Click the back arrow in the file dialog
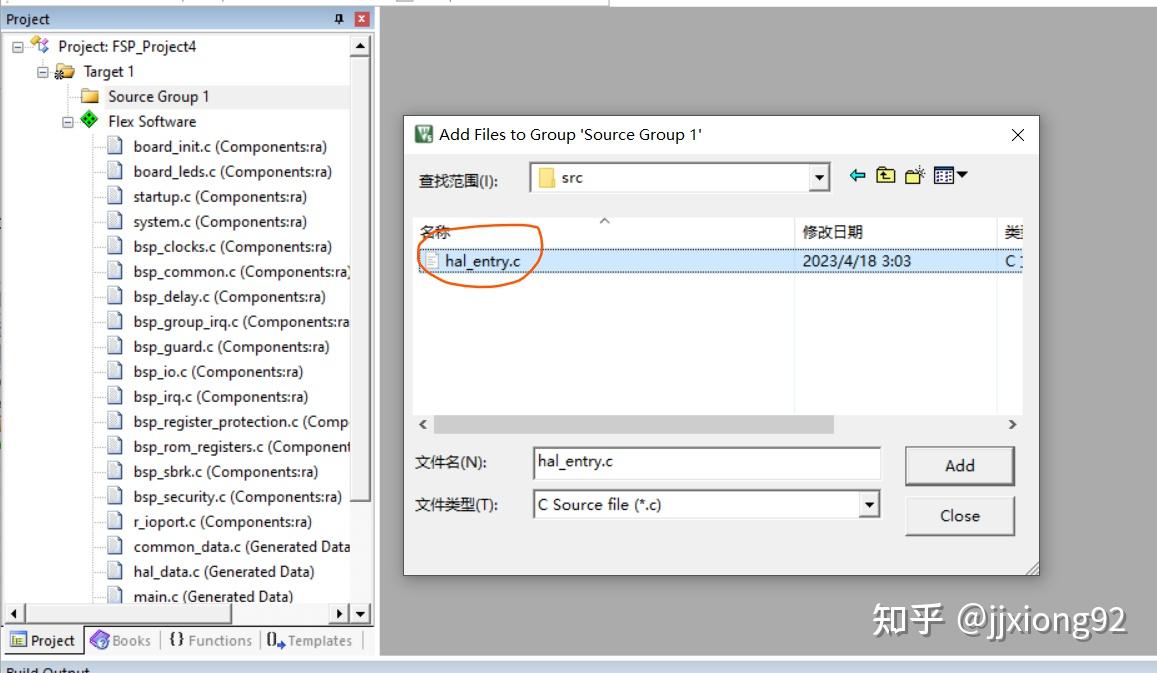 pos(857,175)
